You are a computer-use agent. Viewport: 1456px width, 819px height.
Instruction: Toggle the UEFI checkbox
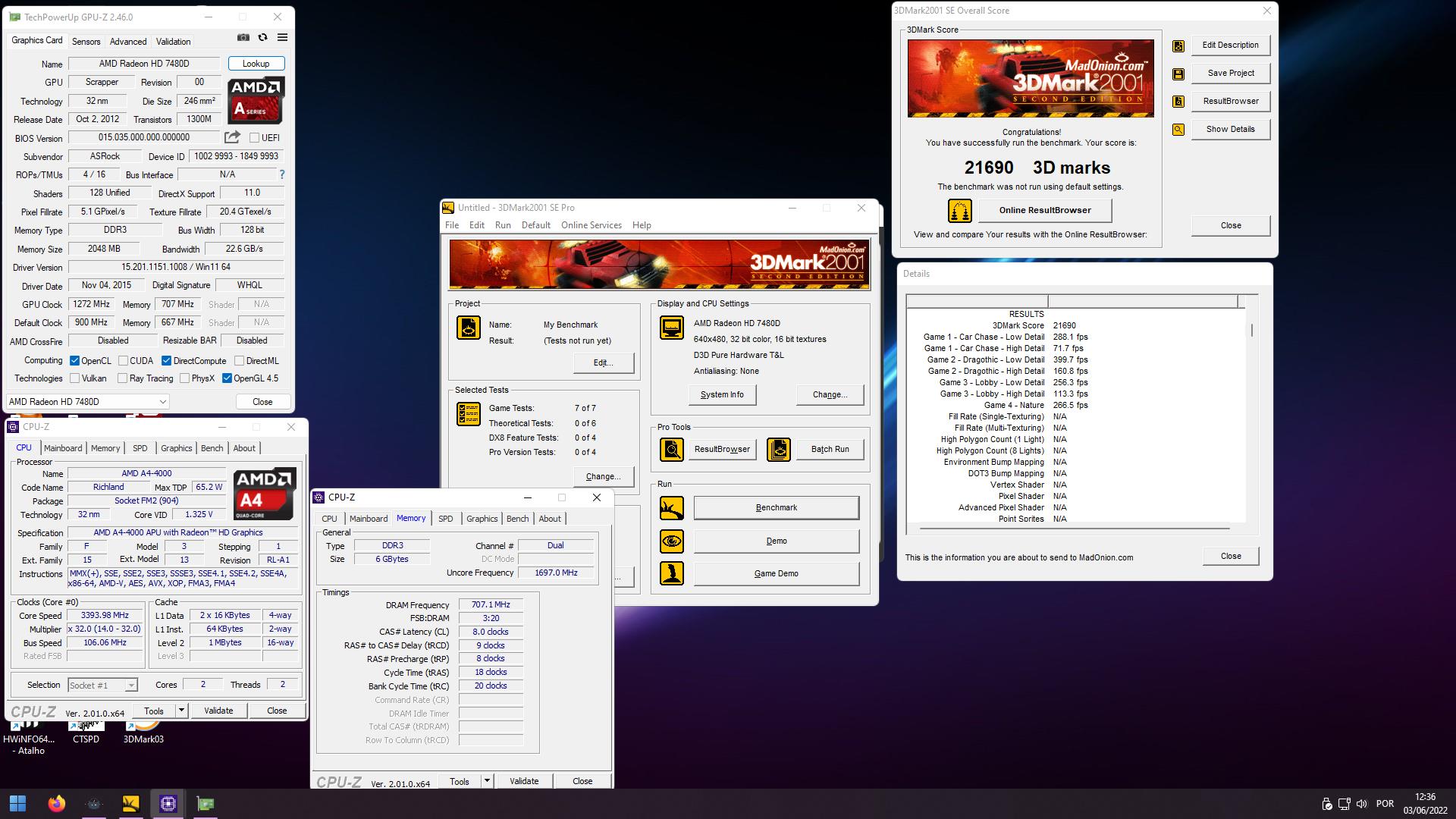coord(254,138)
